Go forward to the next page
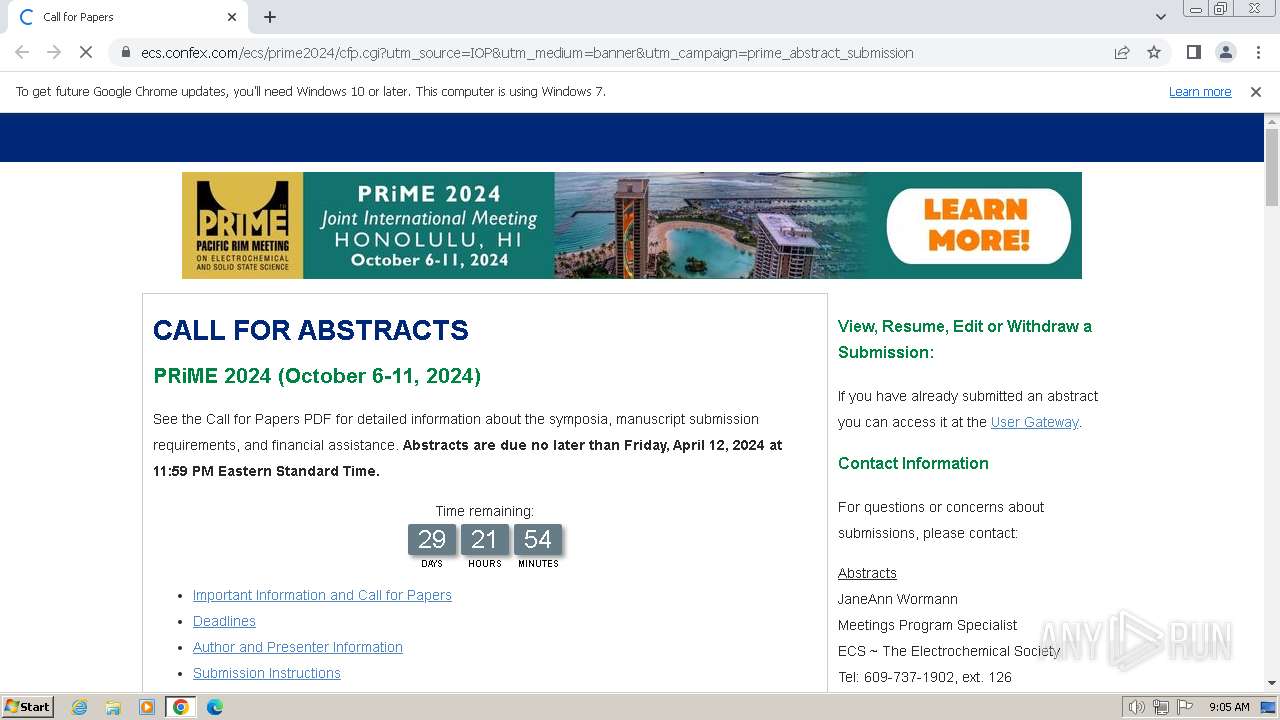This screenshot has width=1280, height=720. (54, 52)
